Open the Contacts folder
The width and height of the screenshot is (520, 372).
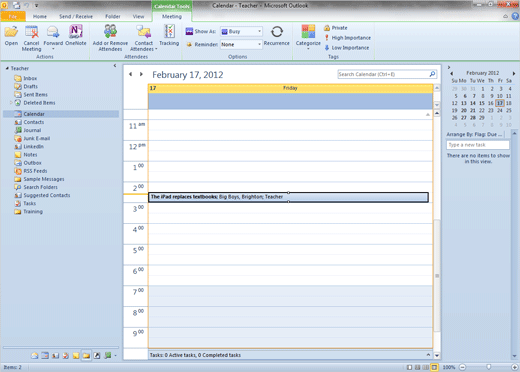[x=34, y=122]
